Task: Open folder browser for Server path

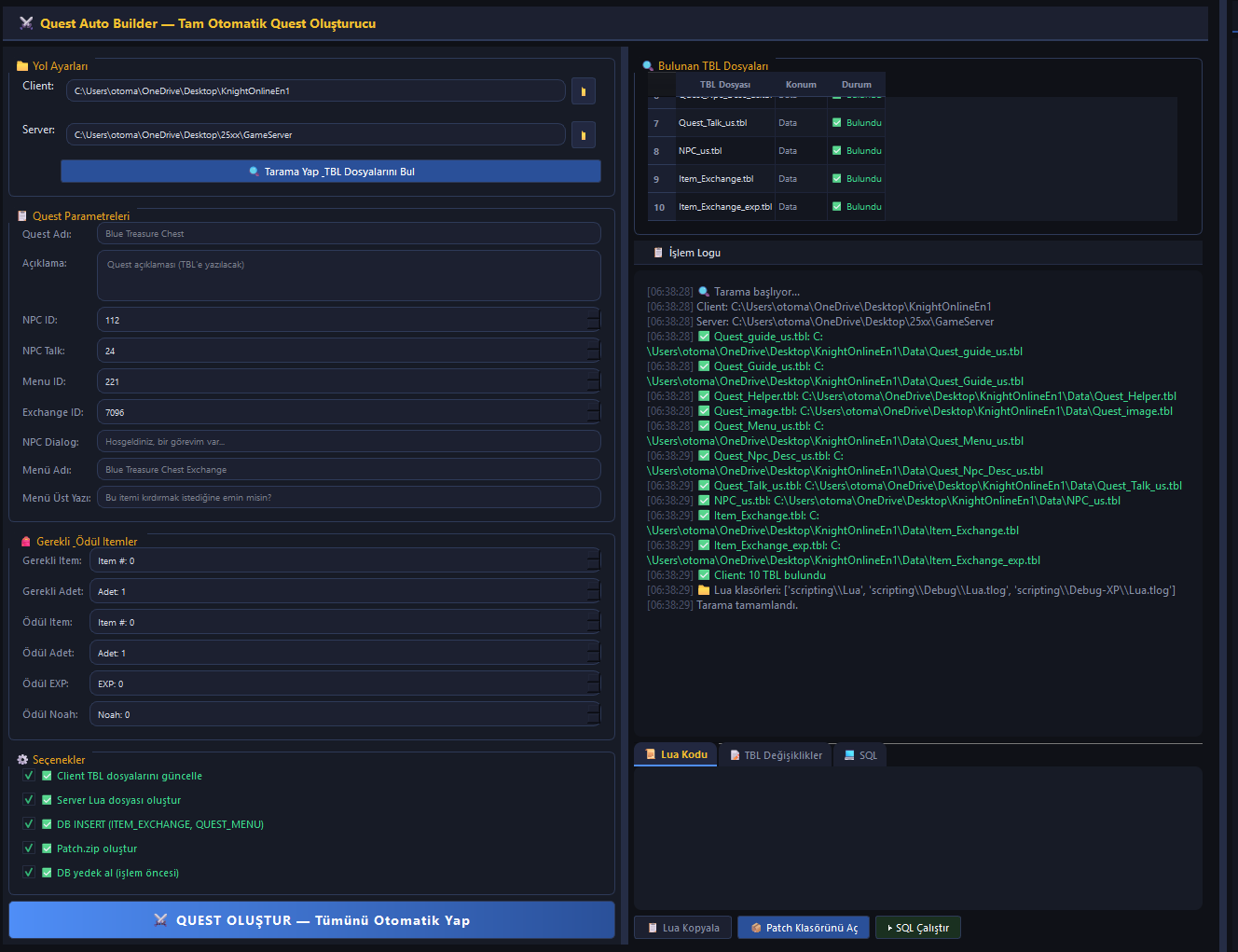Action: point(584,135)
